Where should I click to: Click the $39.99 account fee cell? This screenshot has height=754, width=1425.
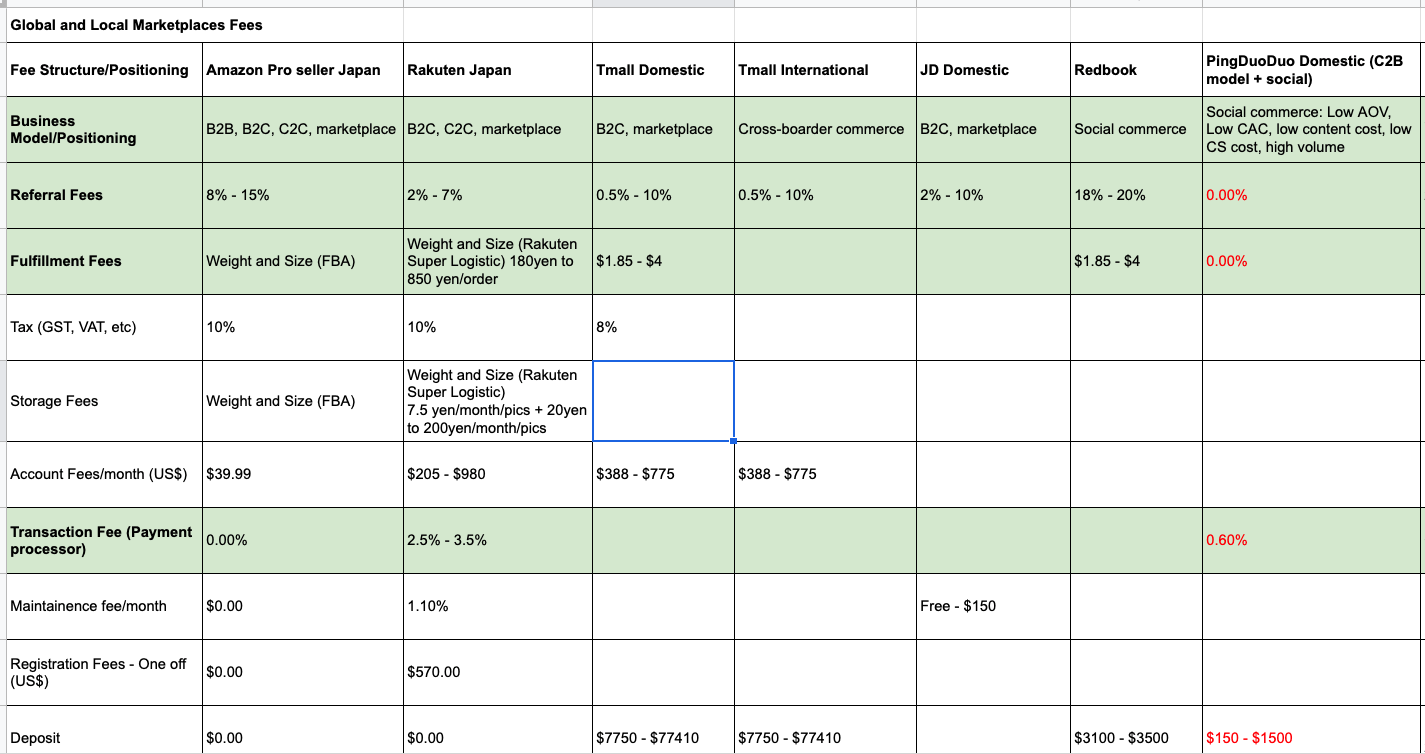coord(303,474)
